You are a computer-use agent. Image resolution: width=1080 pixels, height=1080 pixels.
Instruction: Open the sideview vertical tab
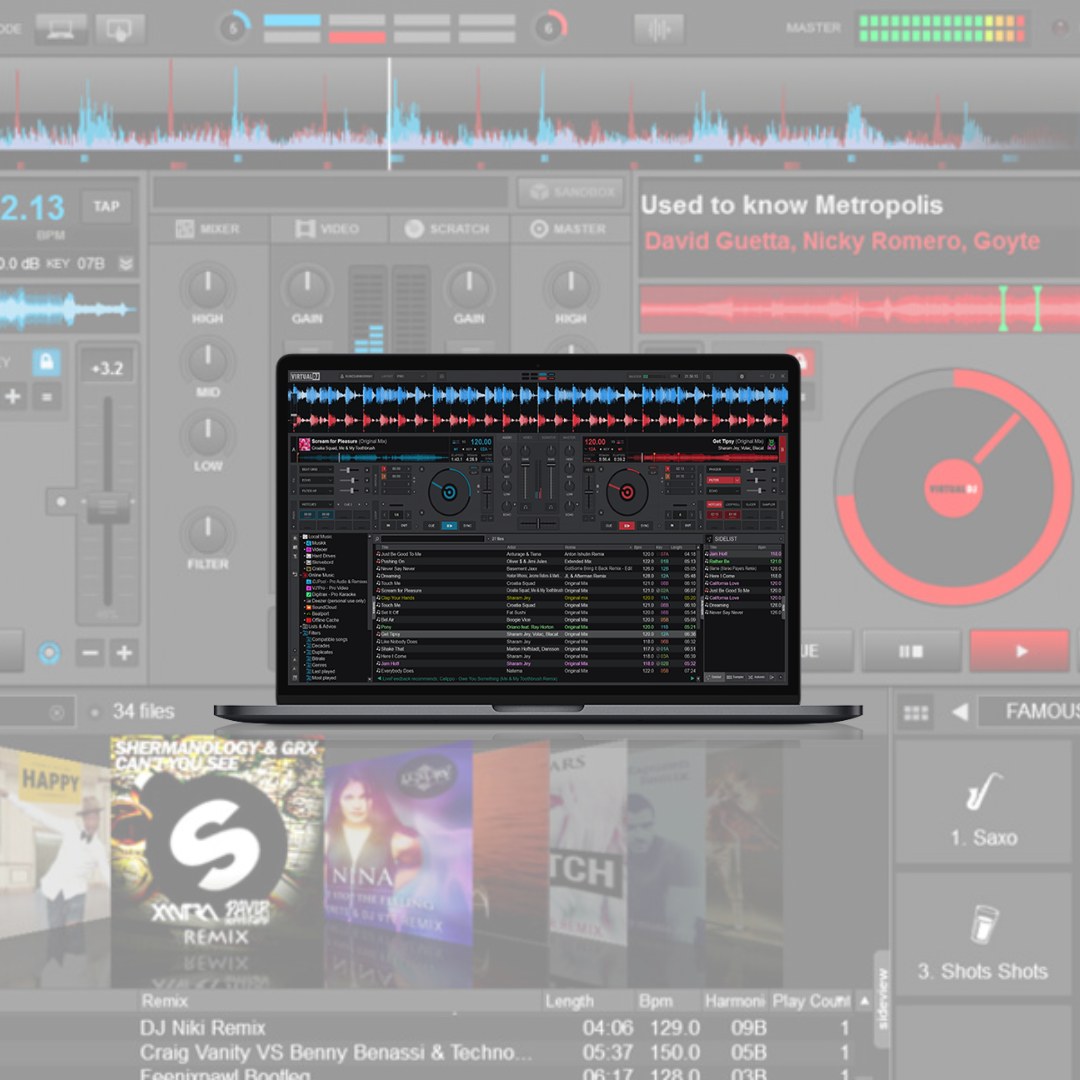882,999
